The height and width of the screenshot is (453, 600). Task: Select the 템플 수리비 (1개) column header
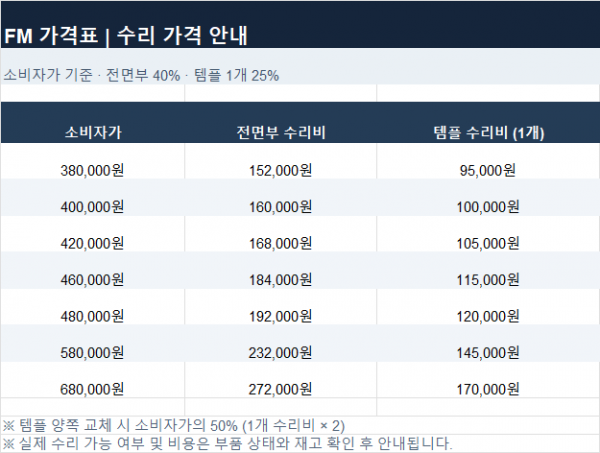coord(488,123)
